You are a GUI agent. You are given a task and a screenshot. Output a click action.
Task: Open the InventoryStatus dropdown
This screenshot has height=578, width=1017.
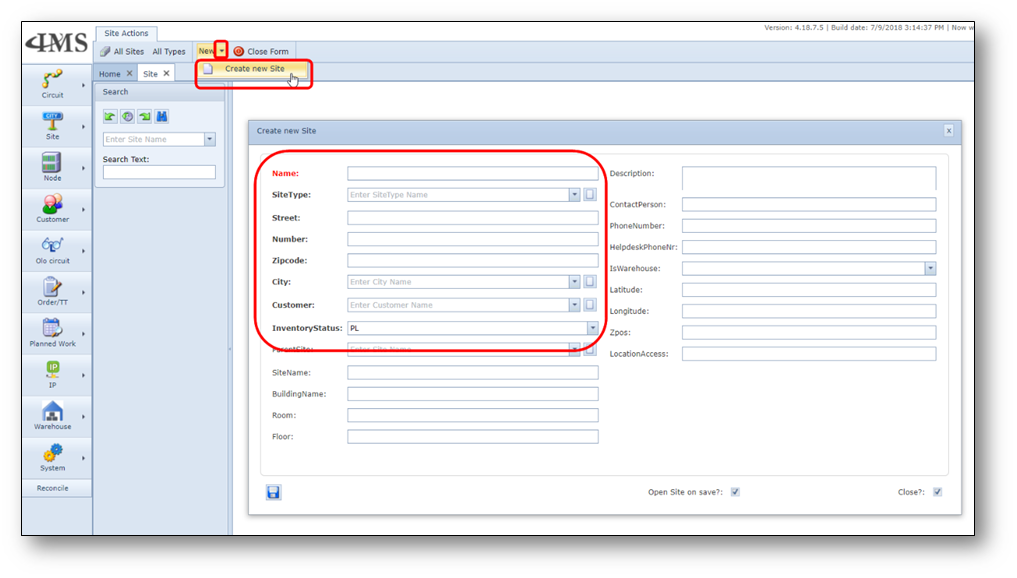tap(592, 328)
